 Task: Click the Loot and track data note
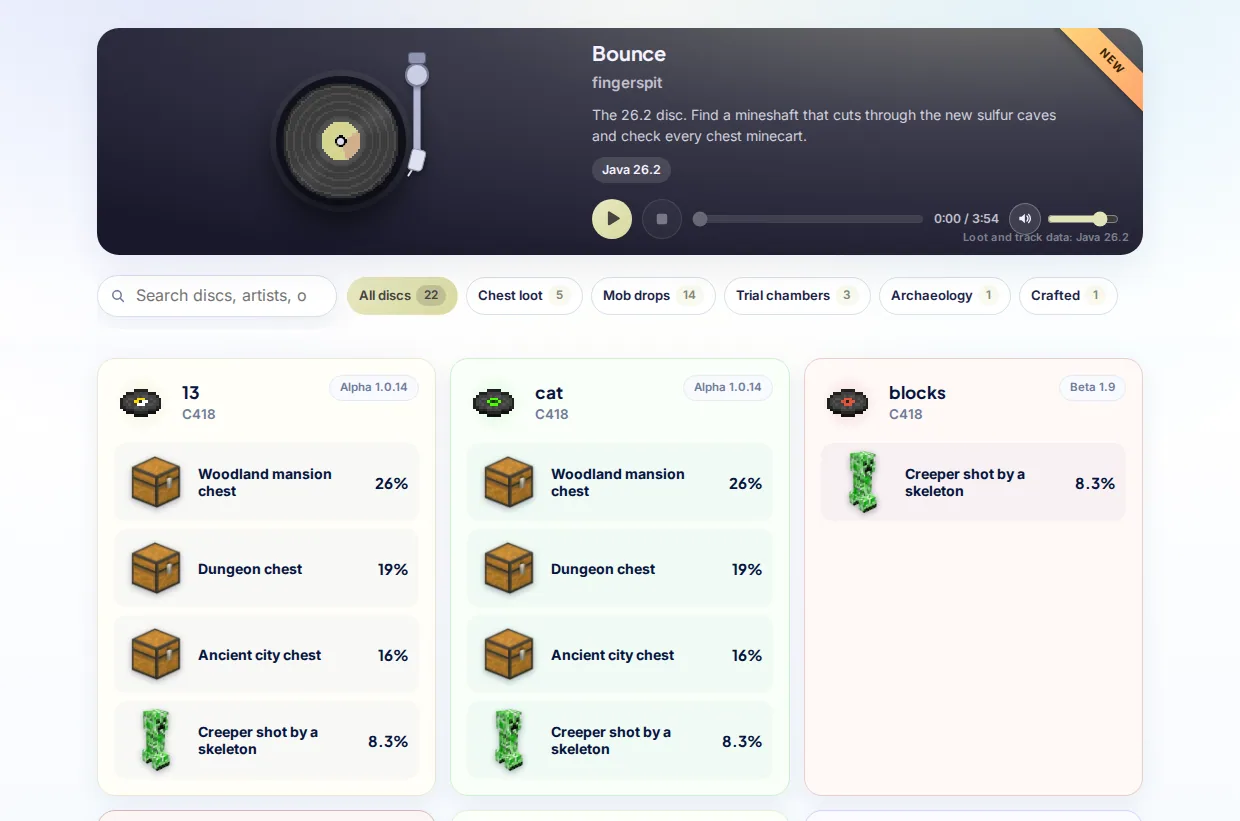pyautogui.click(x=1046, y=238)
